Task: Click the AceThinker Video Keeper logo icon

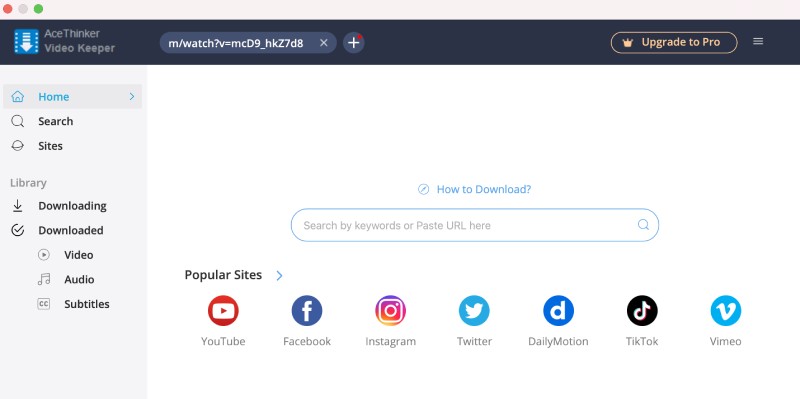Action: [x=27, y=41]
